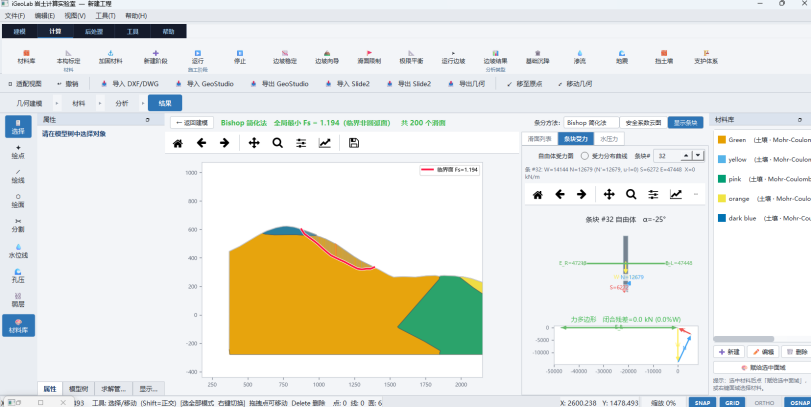Toggle the 安全系数云图 button

click(643, 123)
